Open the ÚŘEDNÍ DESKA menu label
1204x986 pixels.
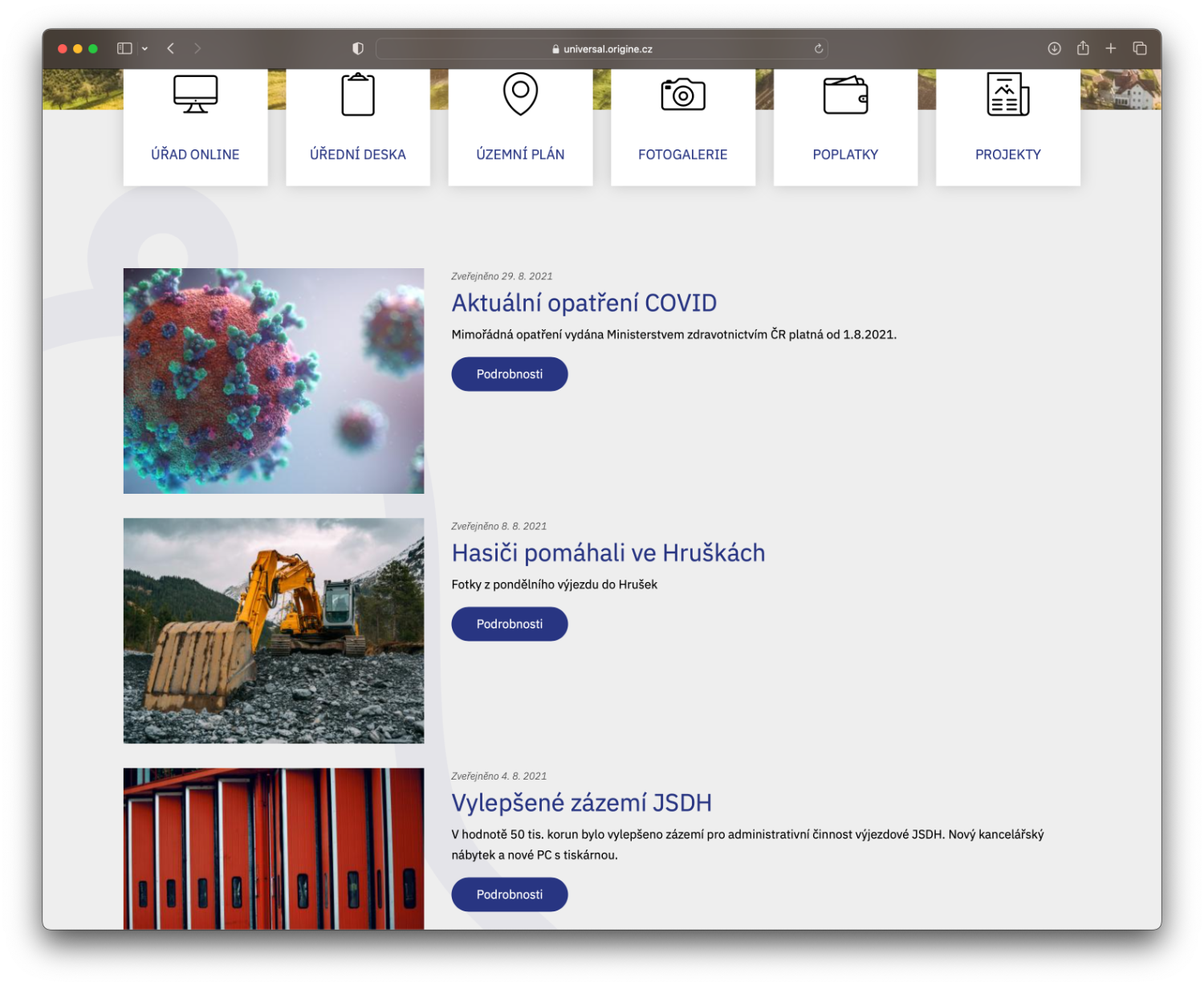coord(358,154)
